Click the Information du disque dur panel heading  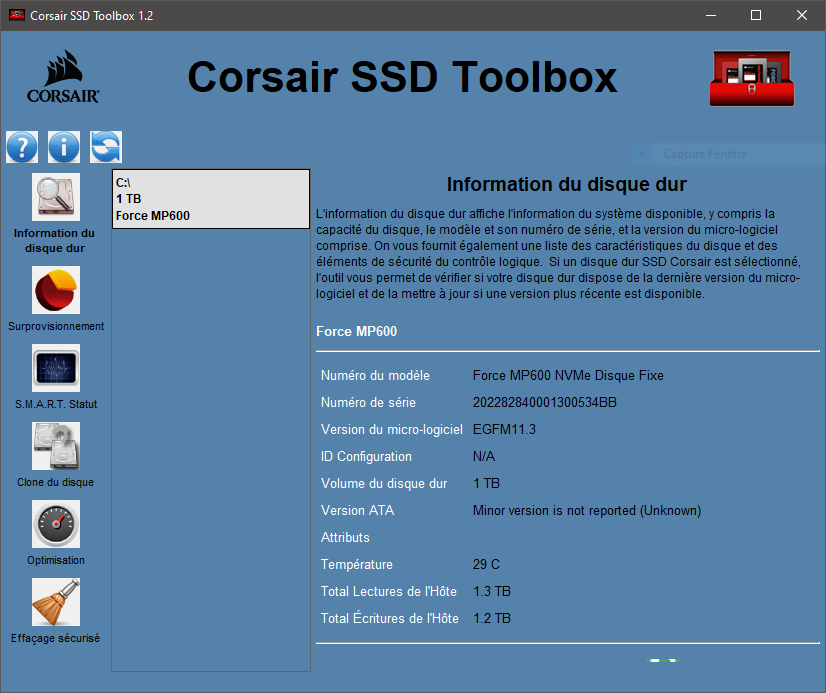(567, 184)
